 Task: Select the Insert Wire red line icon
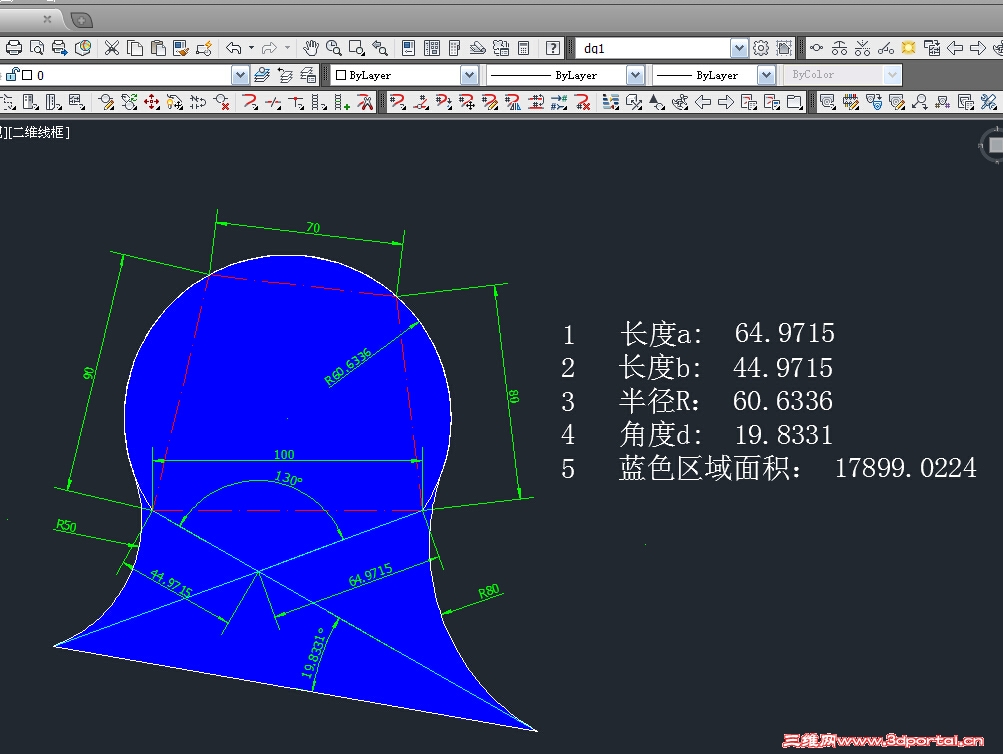[250, 102]
